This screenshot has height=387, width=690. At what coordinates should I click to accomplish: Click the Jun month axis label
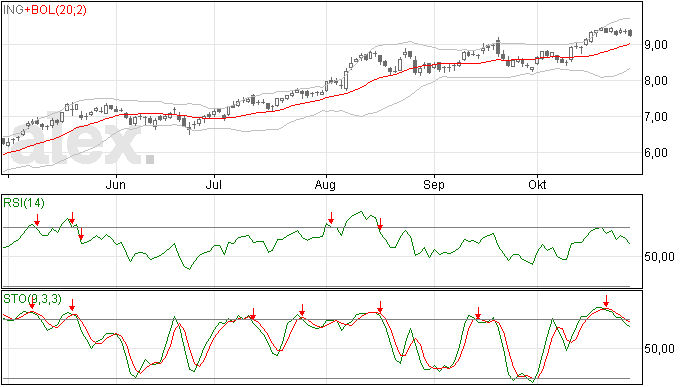[116, 185]
